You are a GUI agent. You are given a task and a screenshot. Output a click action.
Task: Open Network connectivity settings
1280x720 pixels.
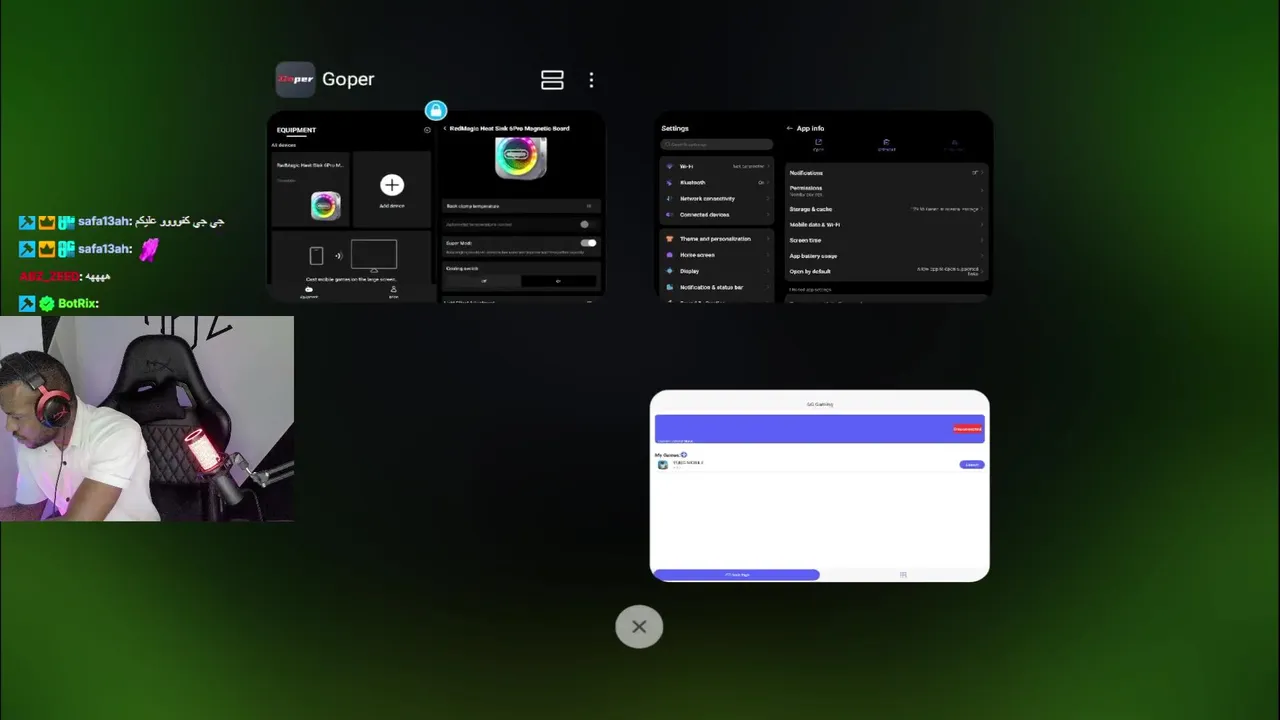(717, 198)
